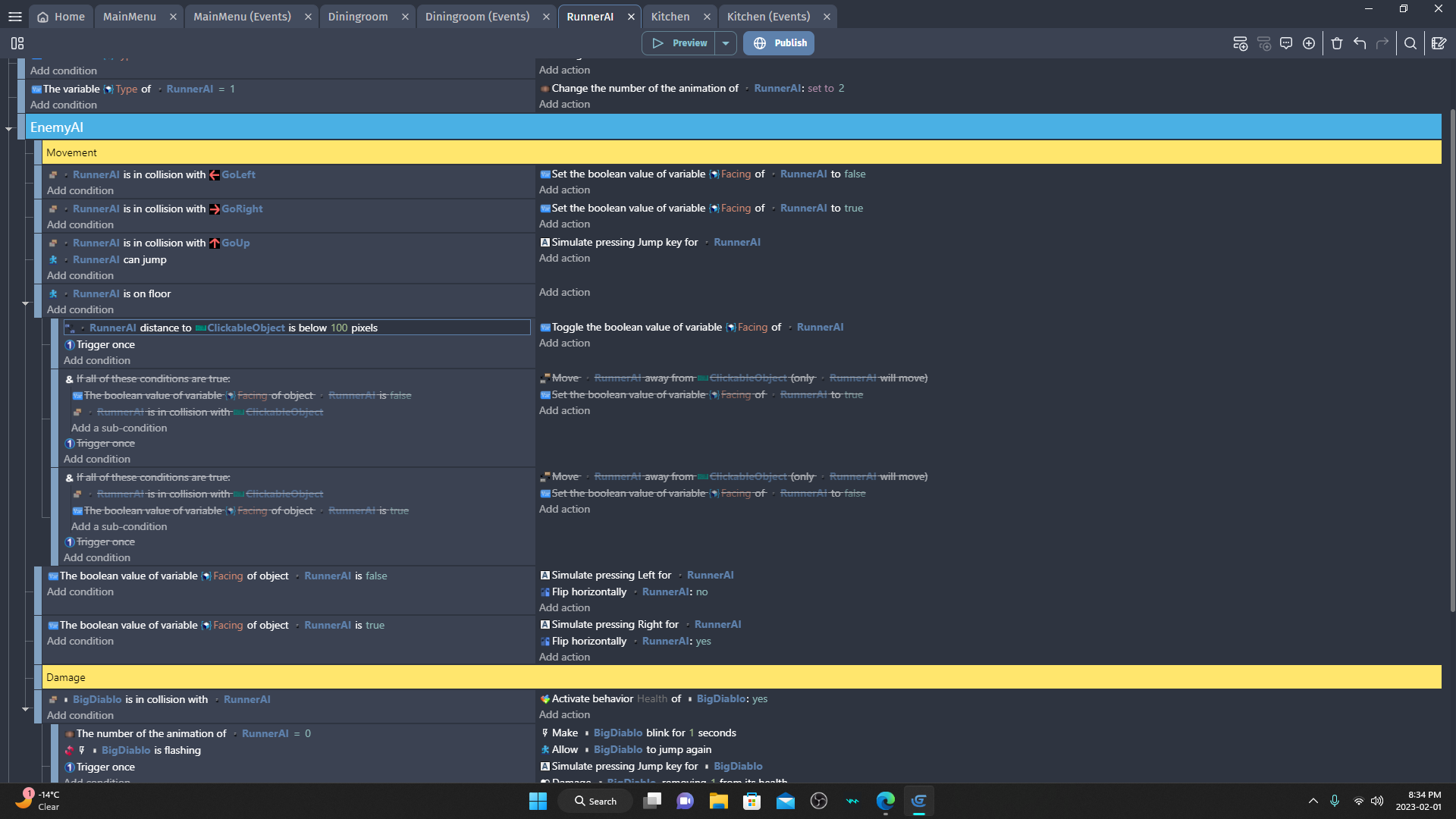
Task: Open the search events magnifier
Action: (x=1410, y=44)
